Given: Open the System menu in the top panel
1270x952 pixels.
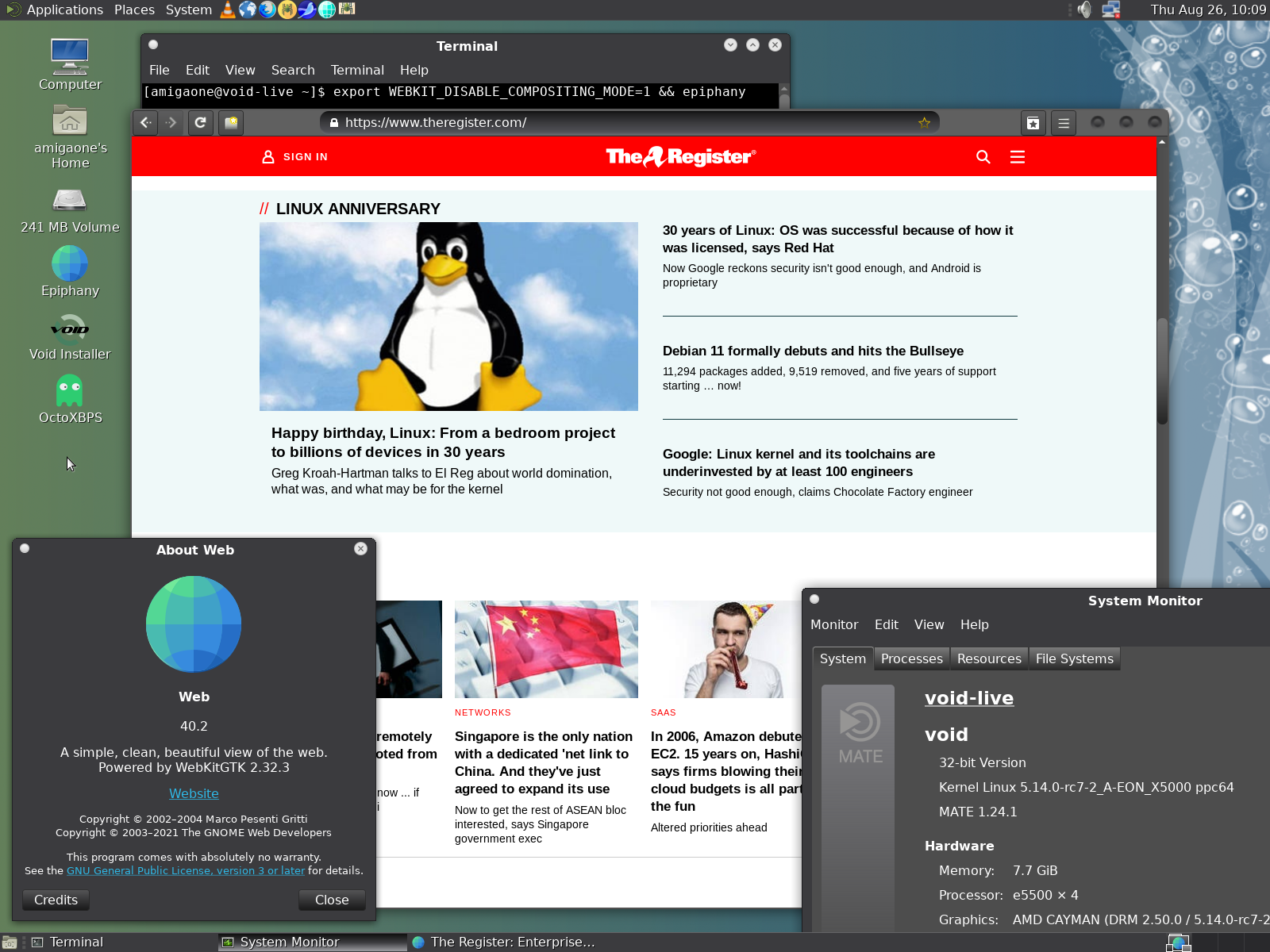Looking at the screenshot, I should (189, 10).
